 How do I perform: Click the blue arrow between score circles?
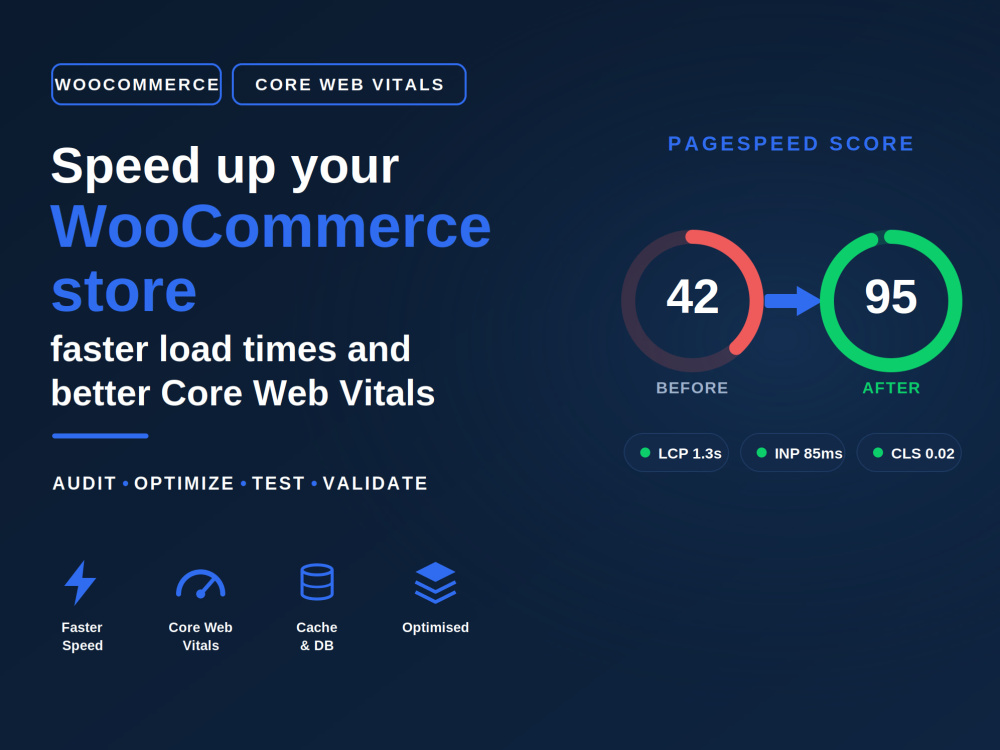793,301
